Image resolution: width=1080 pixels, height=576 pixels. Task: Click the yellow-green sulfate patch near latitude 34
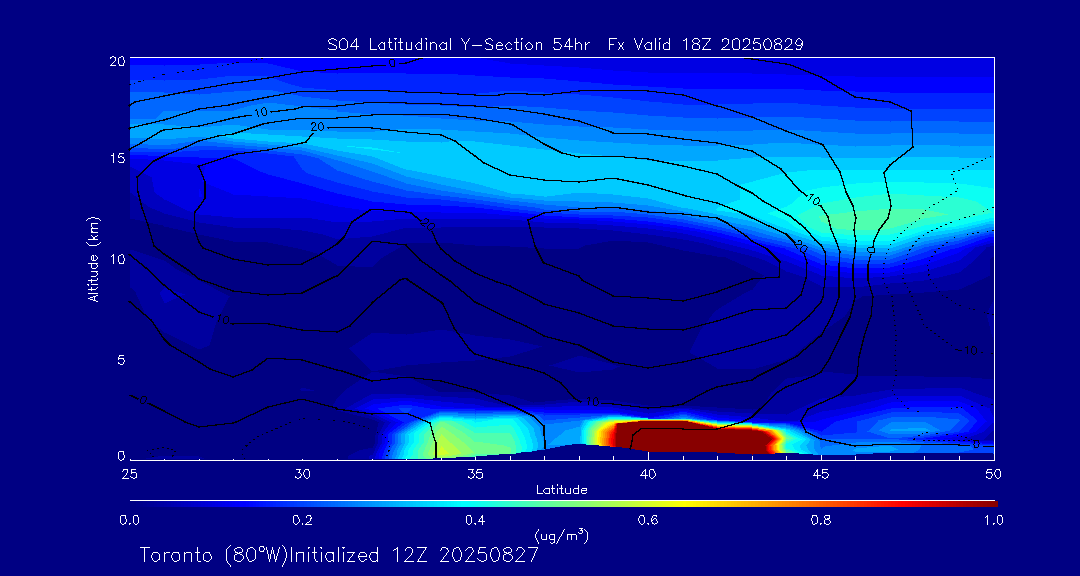pos(455,438)
